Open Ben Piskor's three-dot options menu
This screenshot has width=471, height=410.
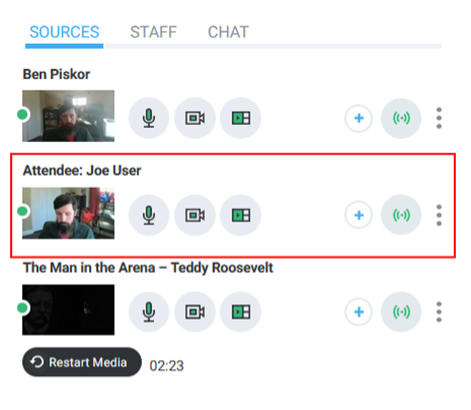coord(439,118)
